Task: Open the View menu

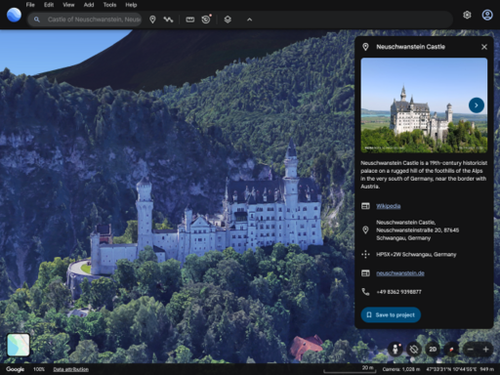Action: [68, 5]
